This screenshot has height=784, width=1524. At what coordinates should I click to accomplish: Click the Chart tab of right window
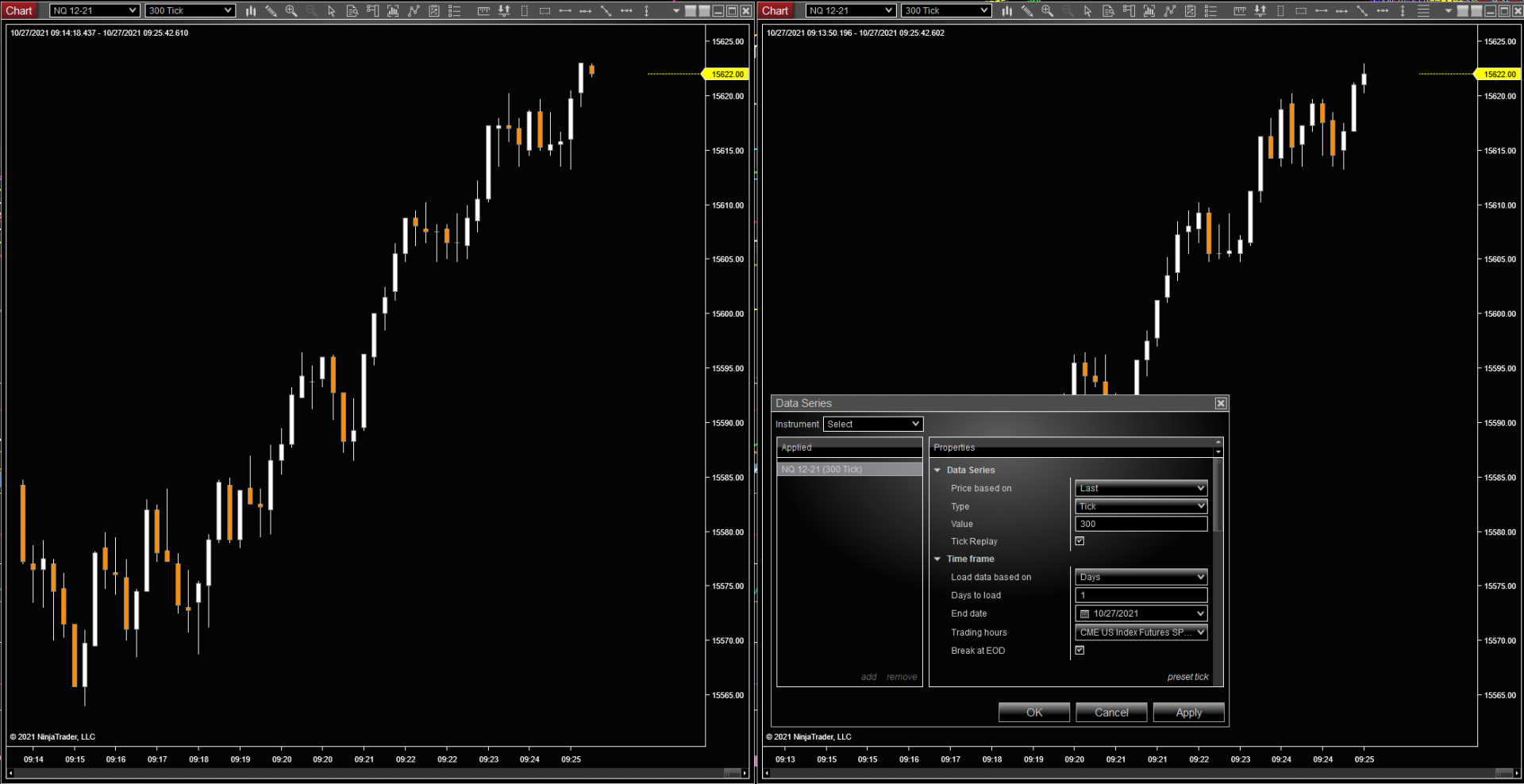point(775,10)
